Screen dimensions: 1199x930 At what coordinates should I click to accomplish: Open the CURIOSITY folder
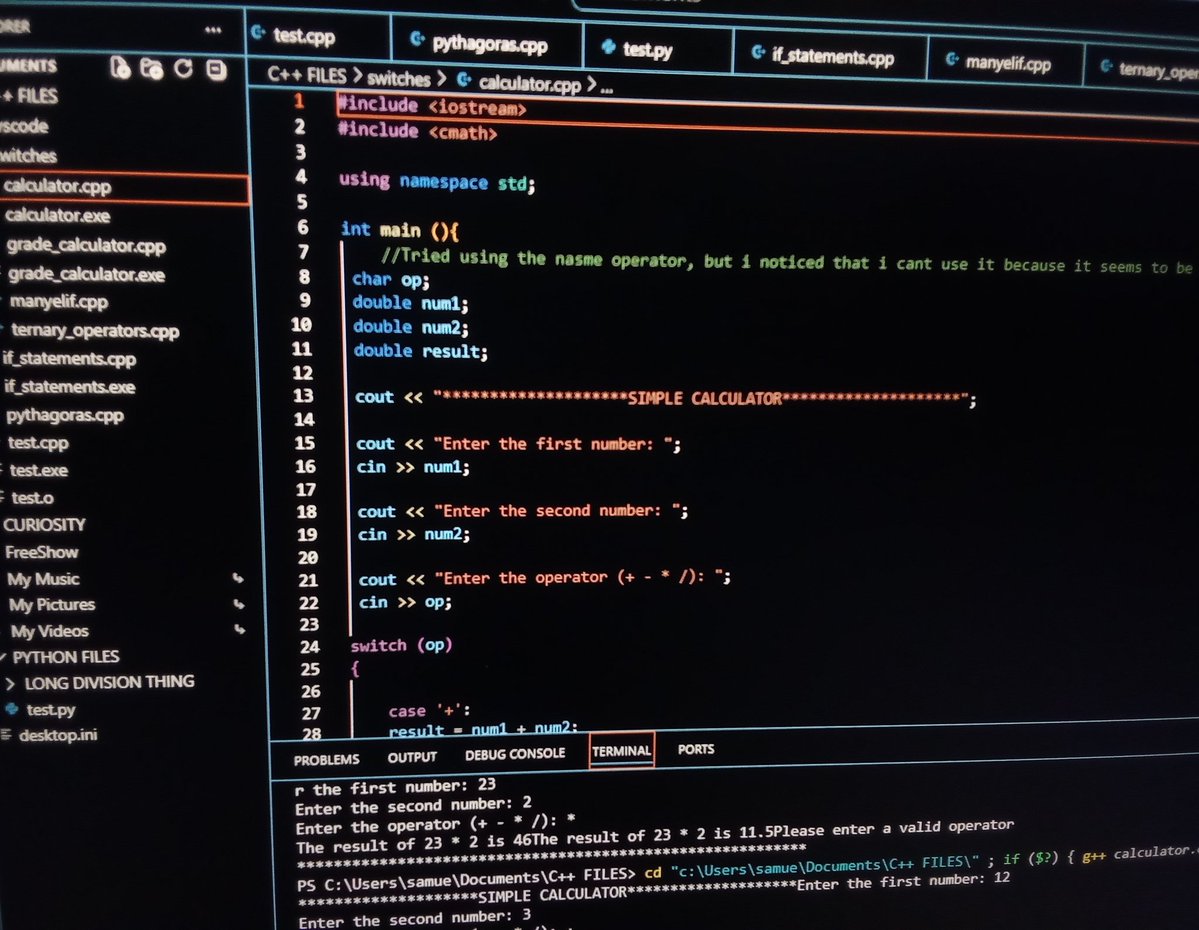[x=44, y=525]
